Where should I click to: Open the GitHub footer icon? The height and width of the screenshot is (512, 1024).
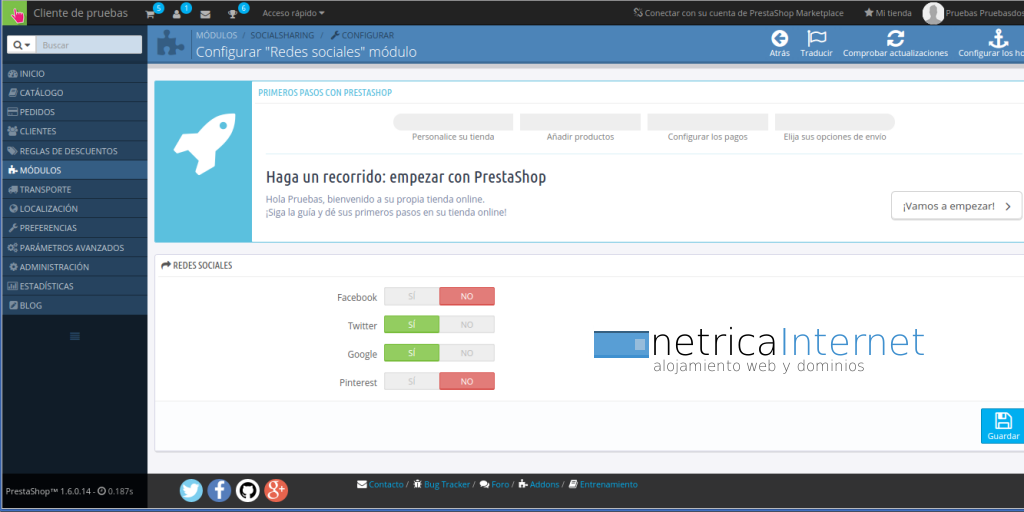(248, 490)
